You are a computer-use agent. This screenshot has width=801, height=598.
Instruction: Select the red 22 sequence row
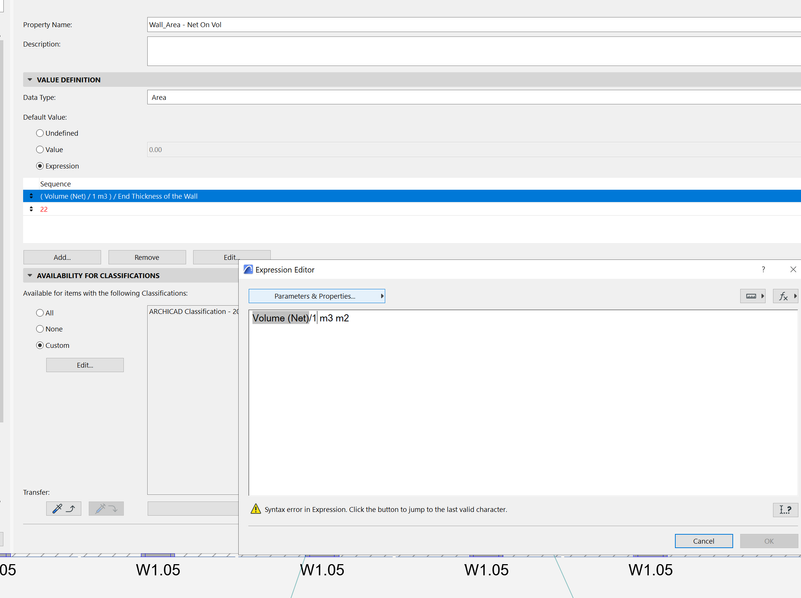(412, 209)
